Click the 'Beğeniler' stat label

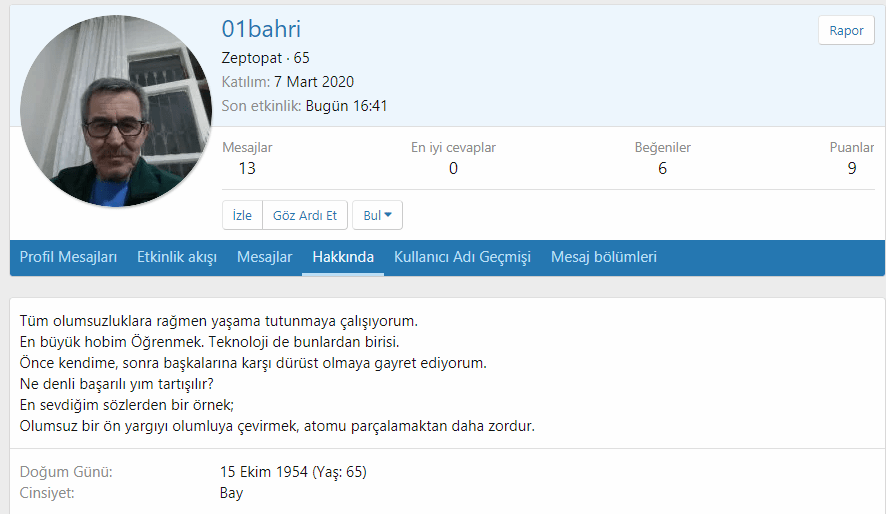pos(662,147)
